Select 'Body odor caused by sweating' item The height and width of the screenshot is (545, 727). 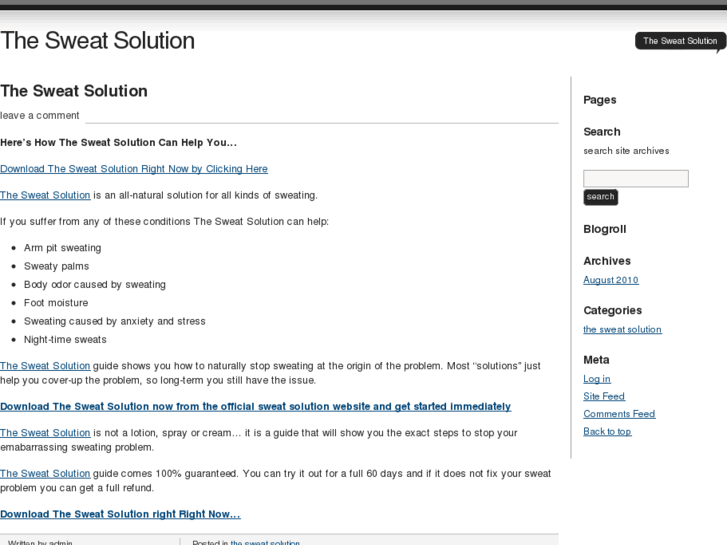coord(95,284)
